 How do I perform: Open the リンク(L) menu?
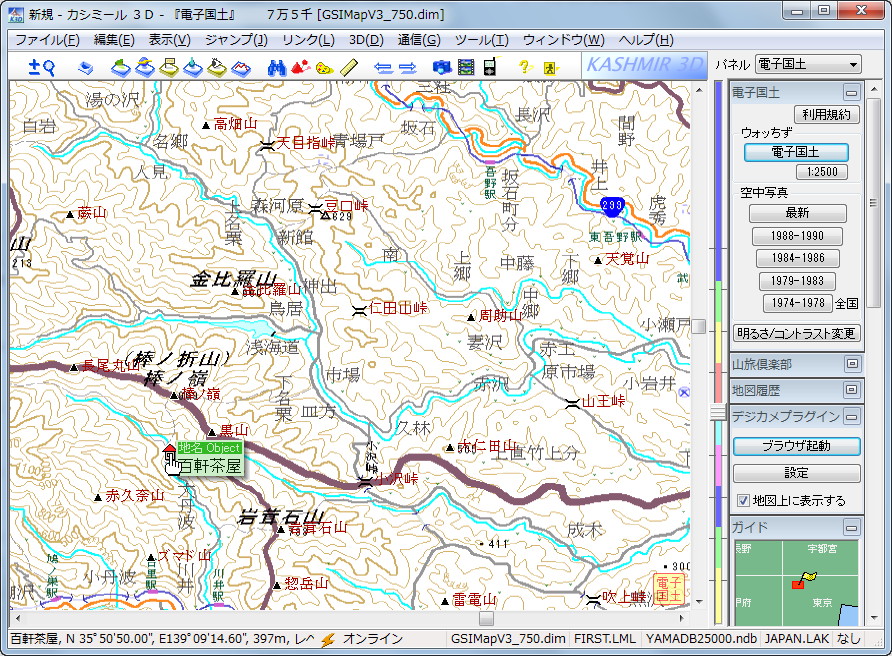[x=308, y=40]
